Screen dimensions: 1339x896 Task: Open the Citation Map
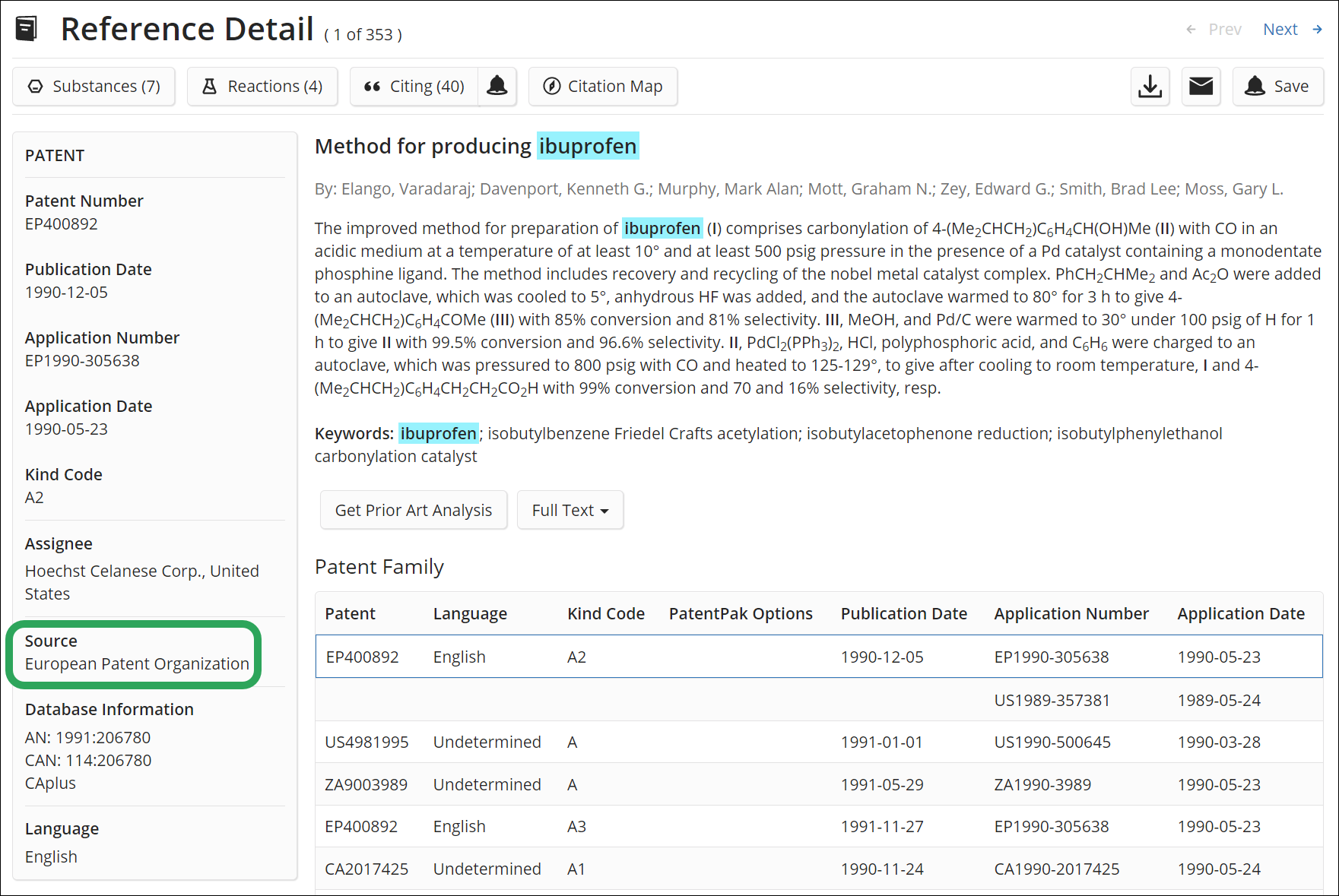[603, 86]
